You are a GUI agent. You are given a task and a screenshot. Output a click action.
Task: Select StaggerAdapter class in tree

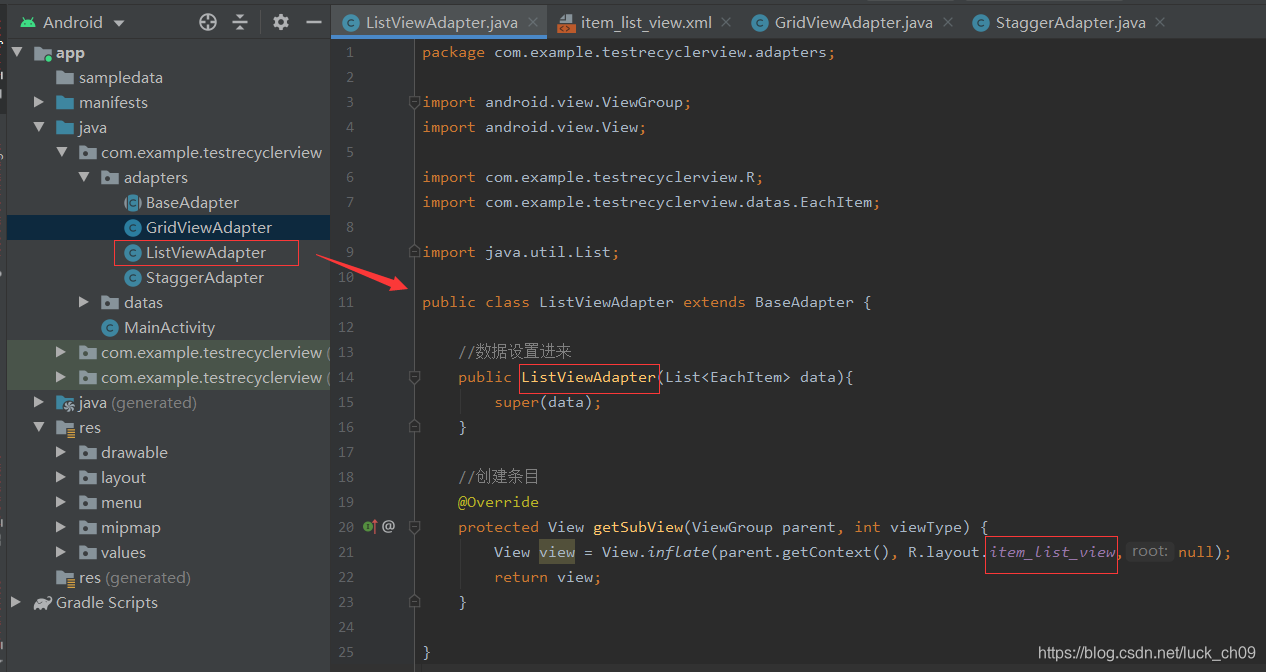click(x=205, y=277)
